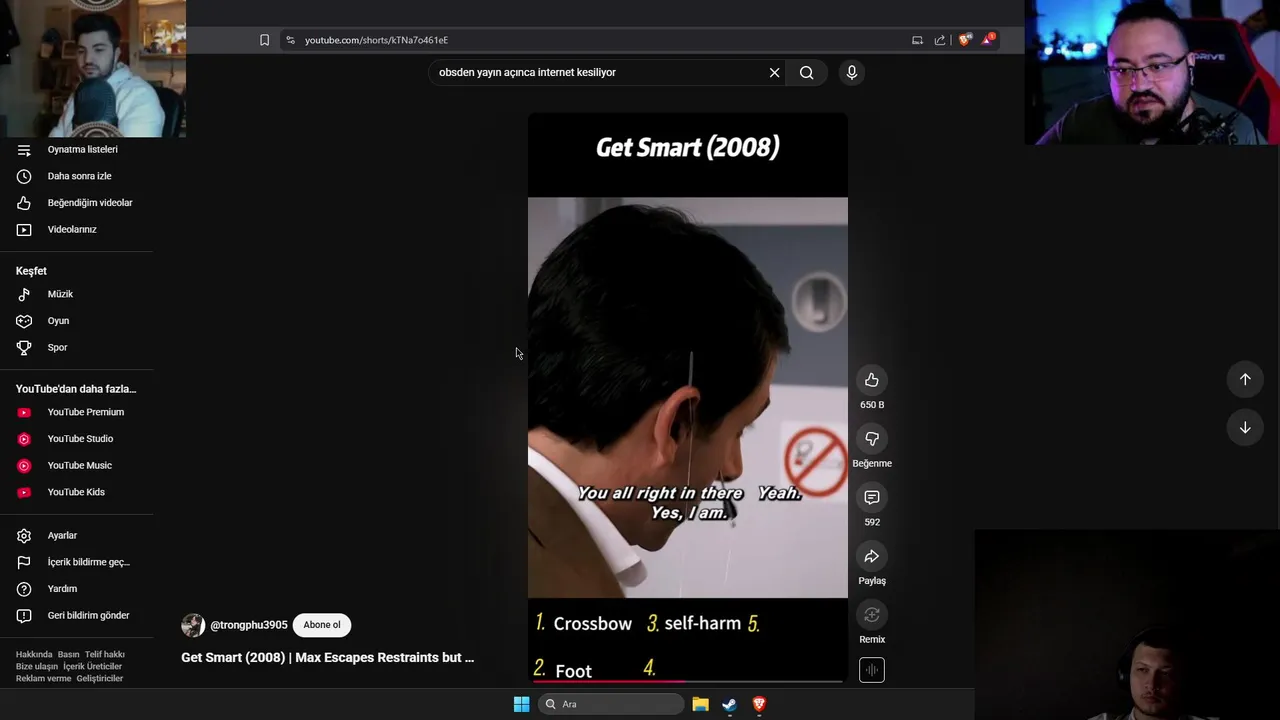Screen dimensions: 1280x720
Task: Click the Get Smart (2008) video title
Action: click(328, 658)
